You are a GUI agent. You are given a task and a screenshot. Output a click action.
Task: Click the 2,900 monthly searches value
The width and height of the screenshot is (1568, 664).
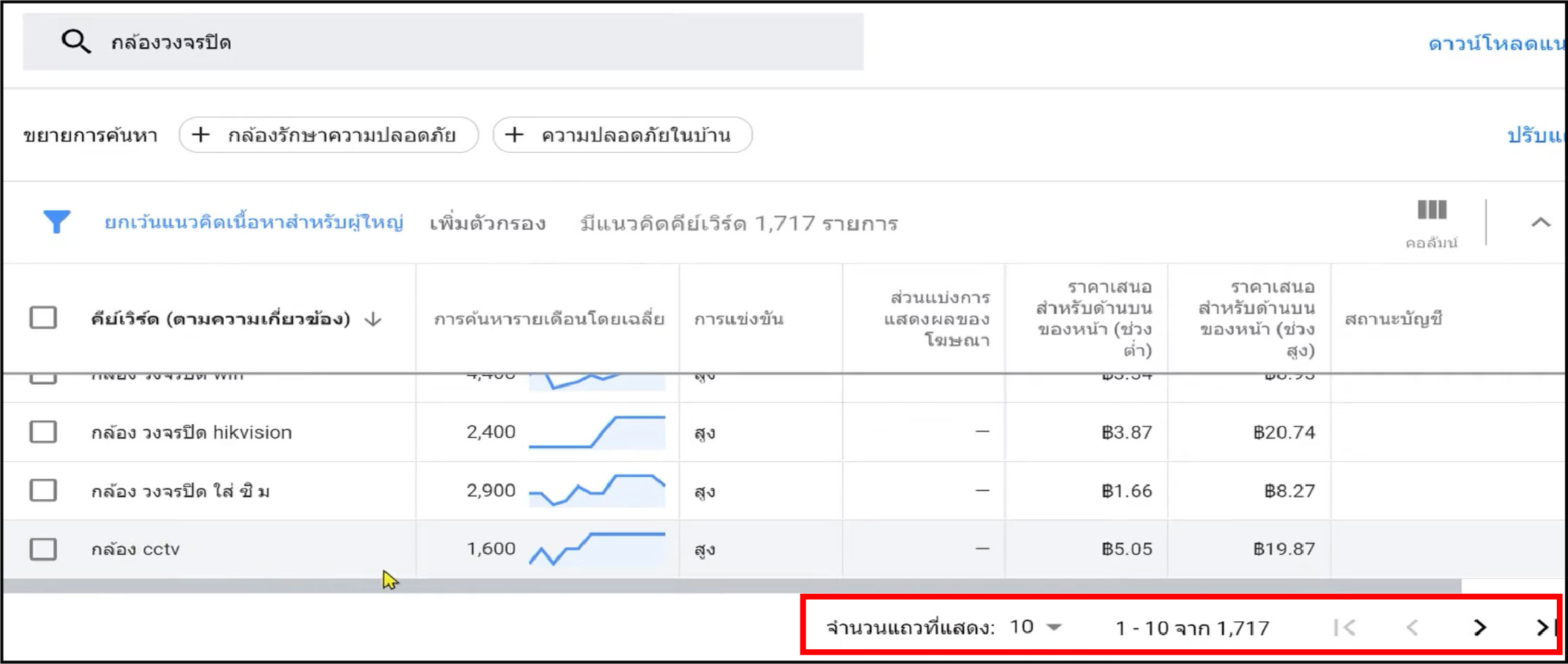click(491, 490)
